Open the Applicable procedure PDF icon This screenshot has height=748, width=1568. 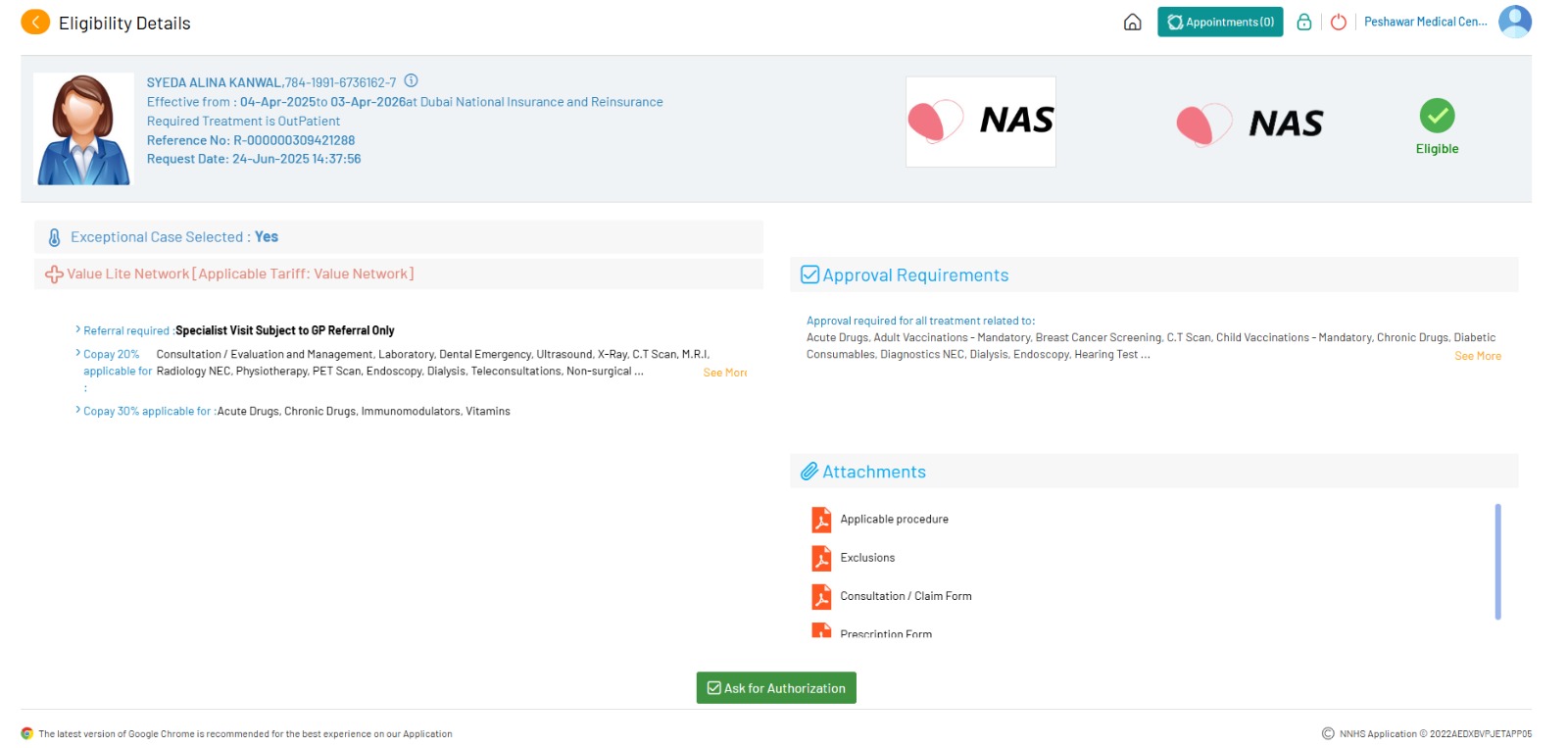[821, 520]
